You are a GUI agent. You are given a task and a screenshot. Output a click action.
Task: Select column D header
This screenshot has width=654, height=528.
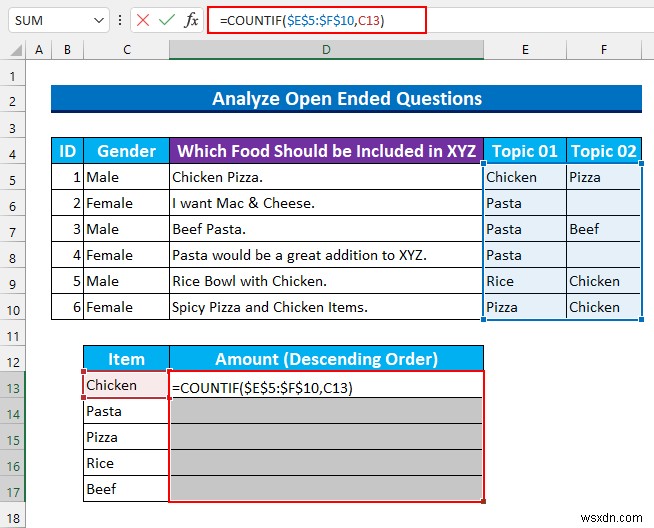[x=326, y=50]
